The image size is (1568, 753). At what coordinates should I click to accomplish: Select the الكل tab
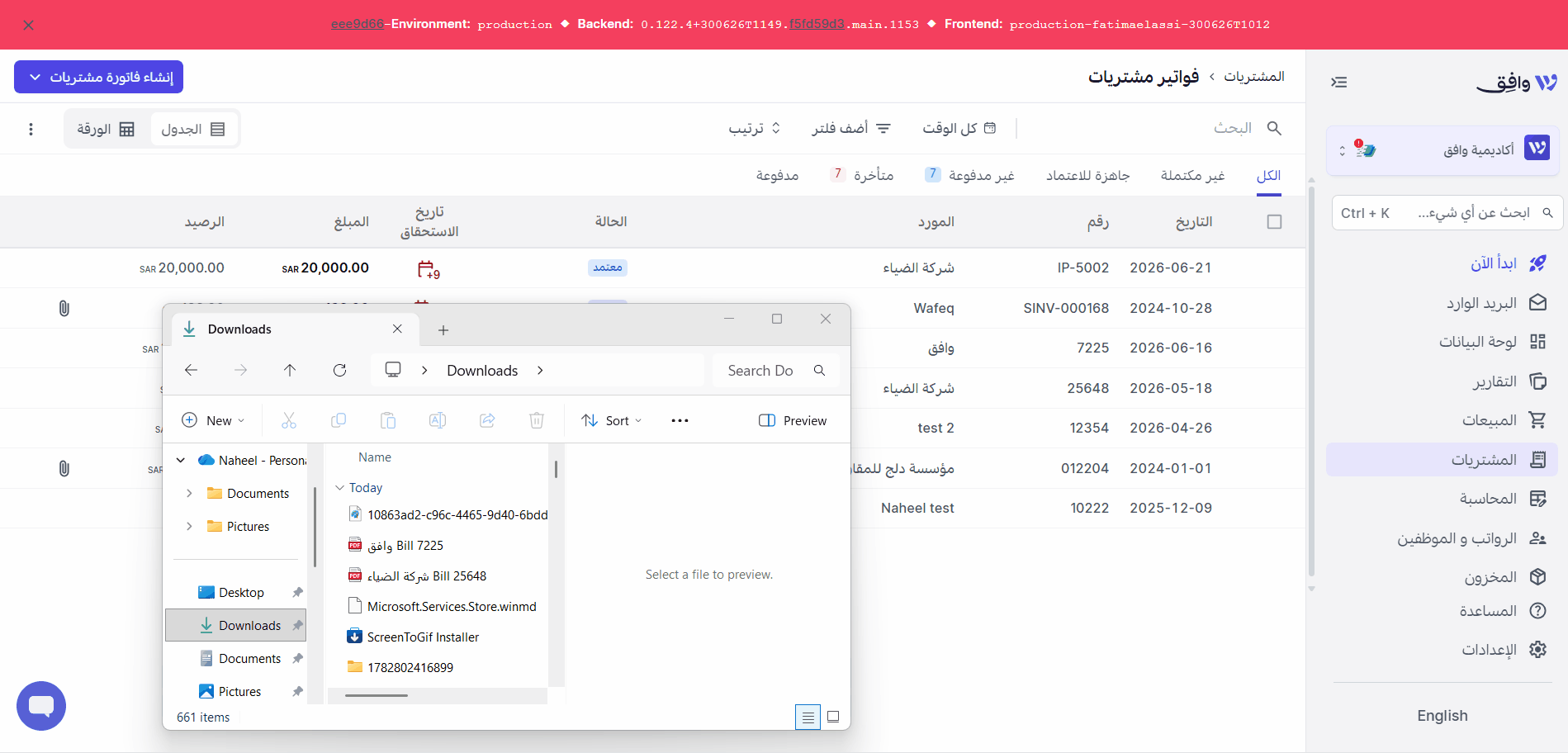click(1268, 175)
